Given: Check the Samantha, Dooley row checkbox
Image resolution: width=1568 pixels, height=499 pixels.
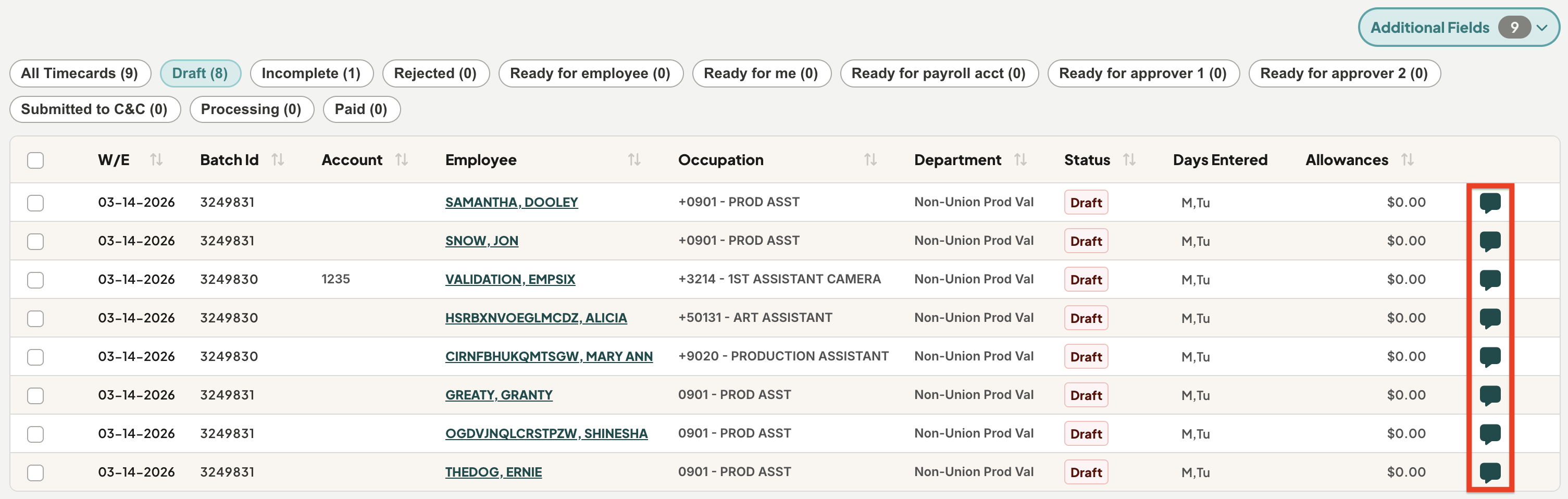Looking at the screenshot, I should pos(35,203).
